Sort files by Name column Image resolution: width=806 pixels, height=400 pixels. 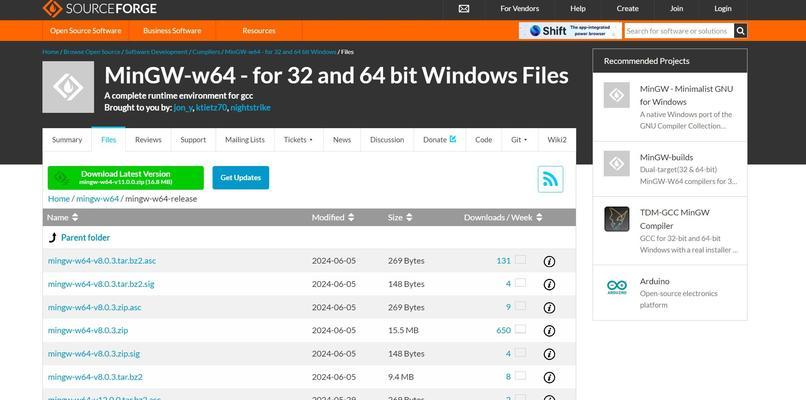tap(62, 217)
